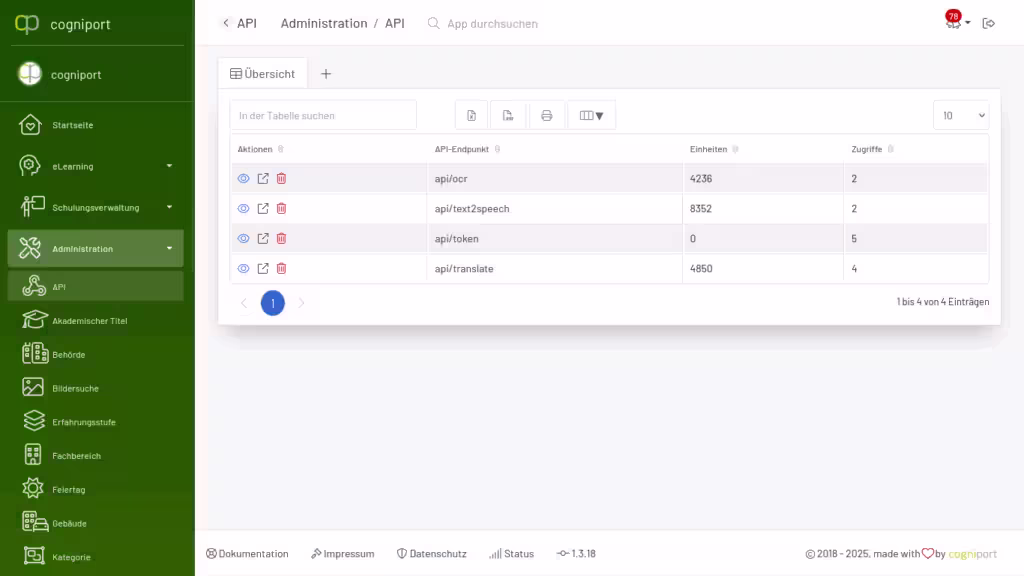
Task: Click the logout icon in header
Action: tap(989, 23)
